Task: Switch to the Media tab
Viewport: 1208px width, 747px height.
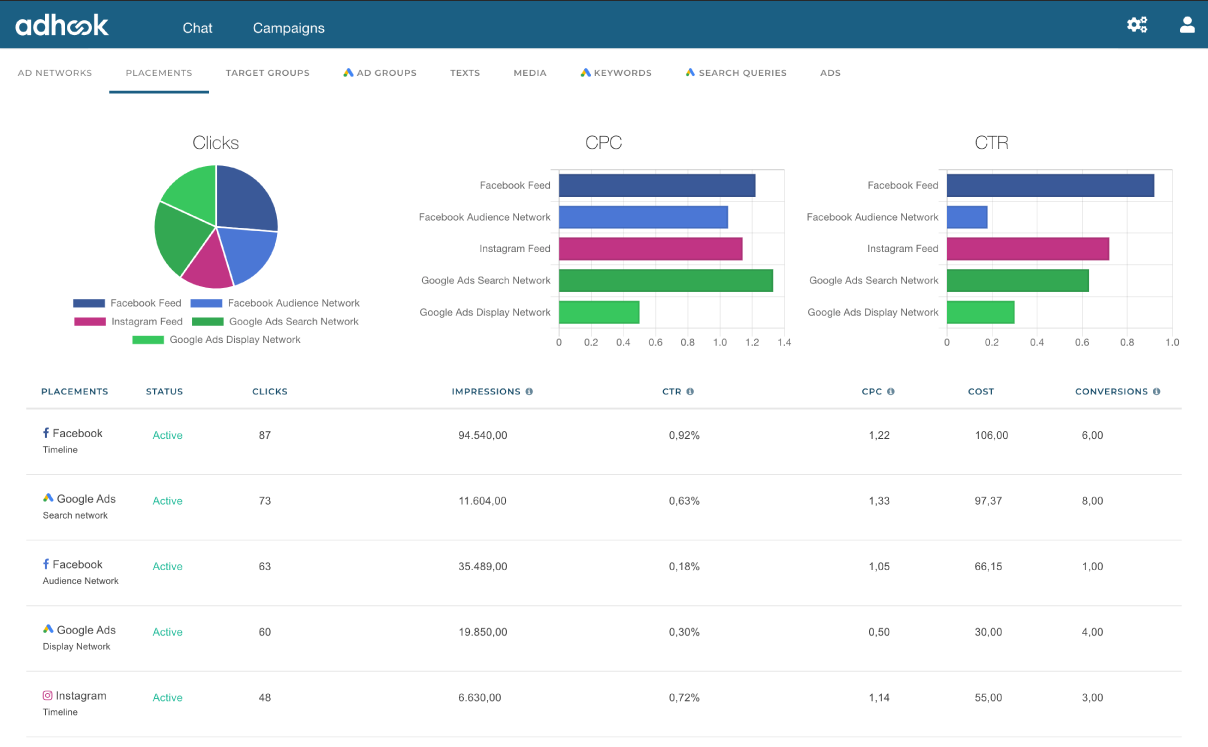Action: [x=530, y=73]
